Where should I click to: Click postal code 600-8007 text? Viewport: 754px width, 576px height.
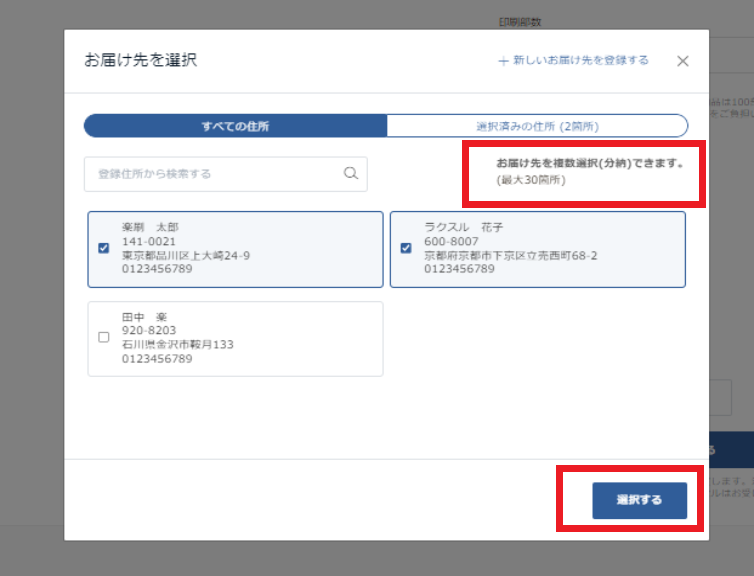(x=451, y=241)
